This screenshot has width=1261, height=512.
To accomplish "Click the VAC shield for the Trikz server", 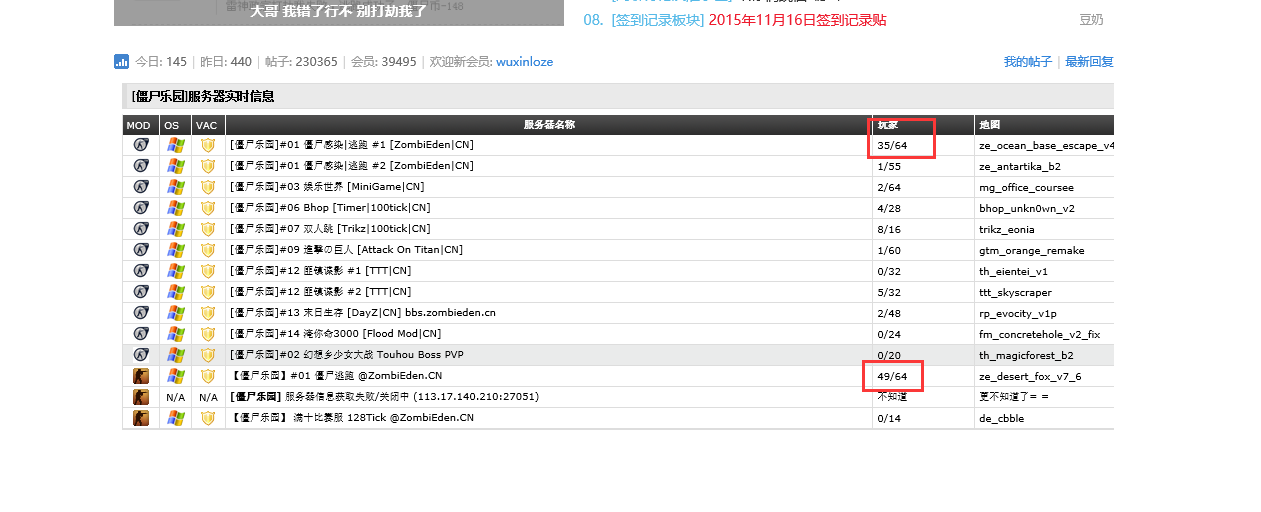I will 208,229.
